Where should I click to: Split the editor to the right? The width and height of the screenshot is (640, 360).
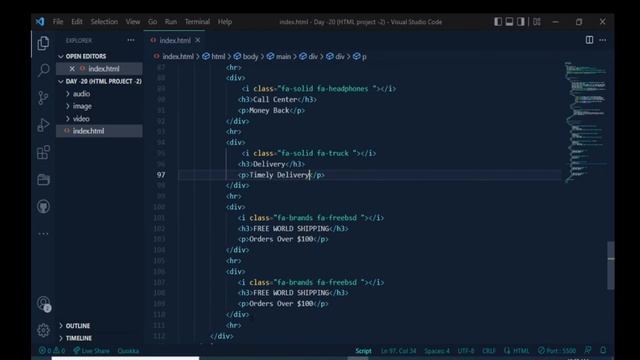589,40
